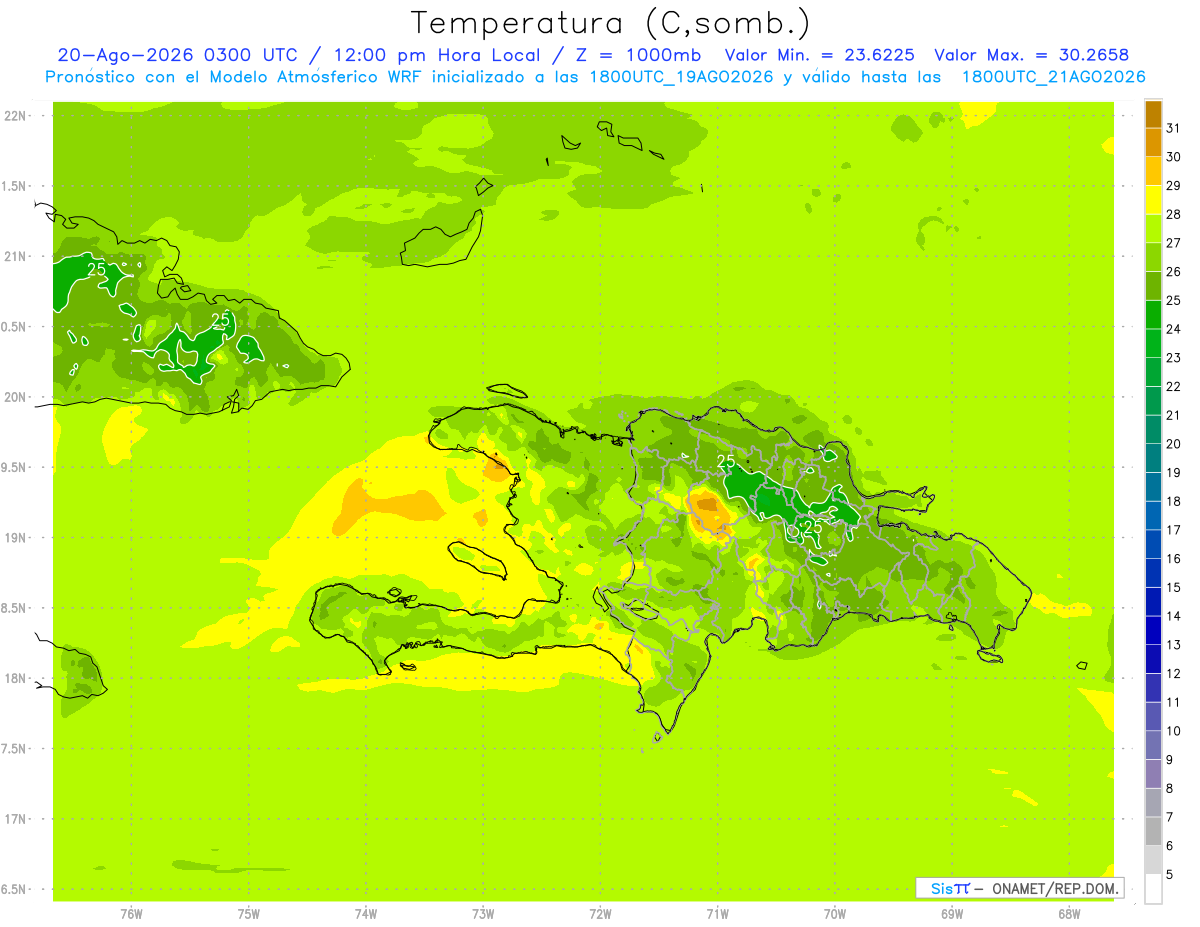1200x927 pixels.
Task: Click the '1800UTC_21AGO2026' valid-until time
Action: click(x=1053, y=77)
